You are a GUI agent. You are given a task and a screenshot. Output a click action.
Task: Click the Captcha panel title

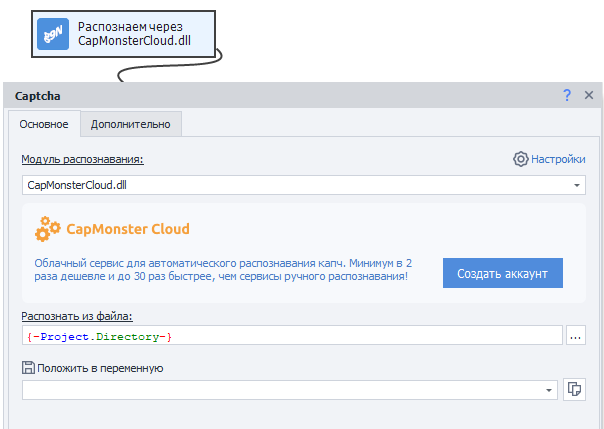coord(38,96)
